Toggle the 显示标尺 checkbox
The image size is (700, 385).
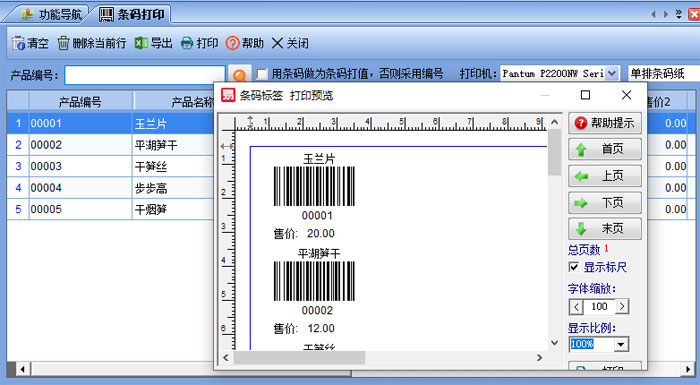[574, 267]
